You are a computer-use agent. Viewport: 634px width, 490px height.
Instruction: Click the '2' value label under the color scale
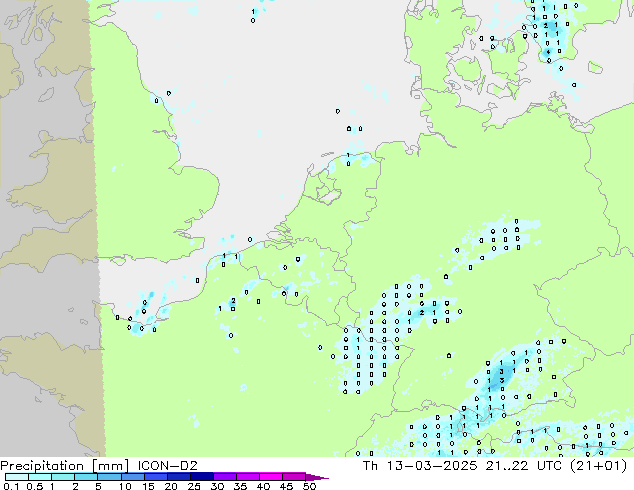point(76,487)
